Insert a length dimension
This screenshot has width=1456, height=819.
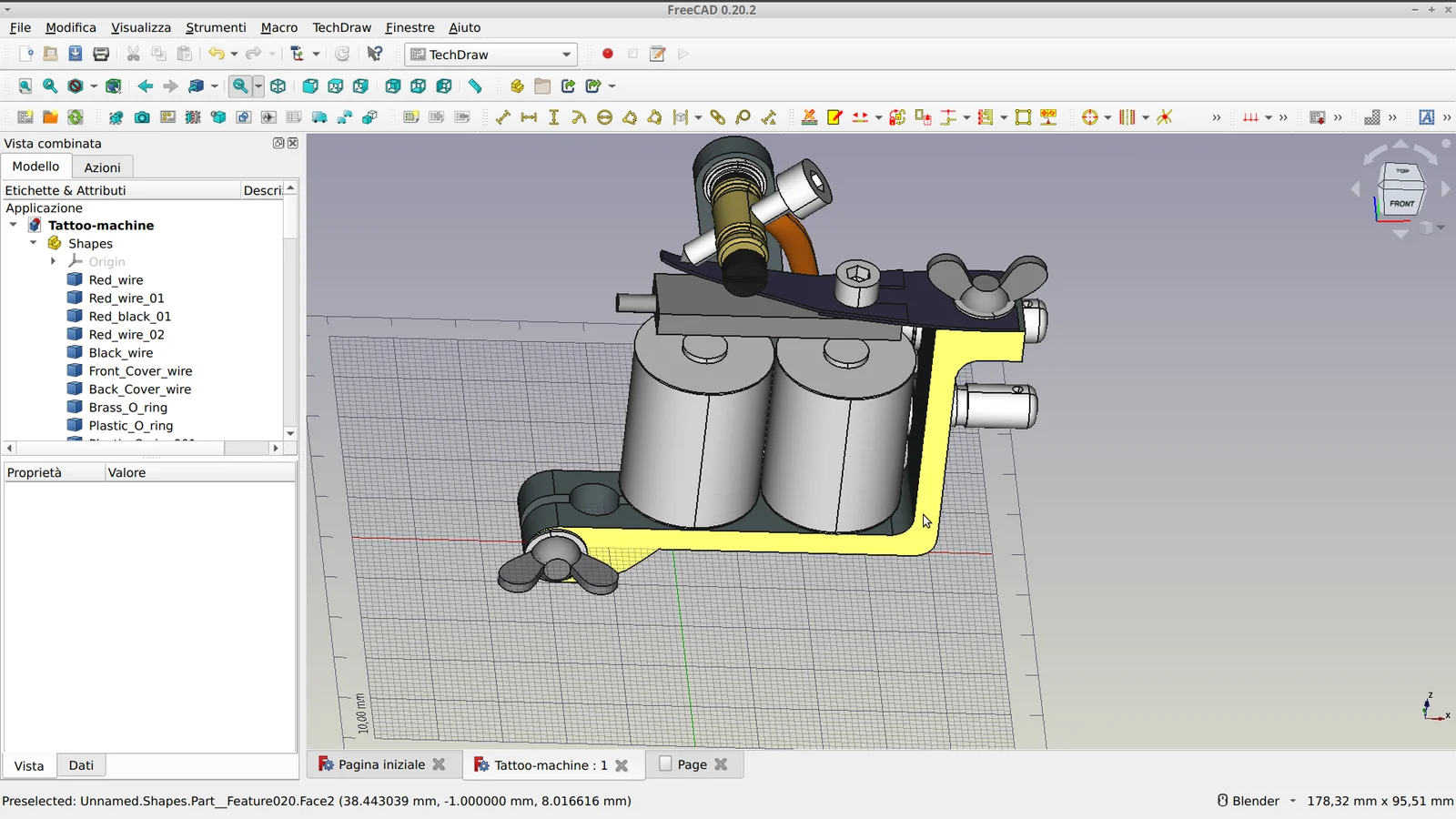(502, 117)
